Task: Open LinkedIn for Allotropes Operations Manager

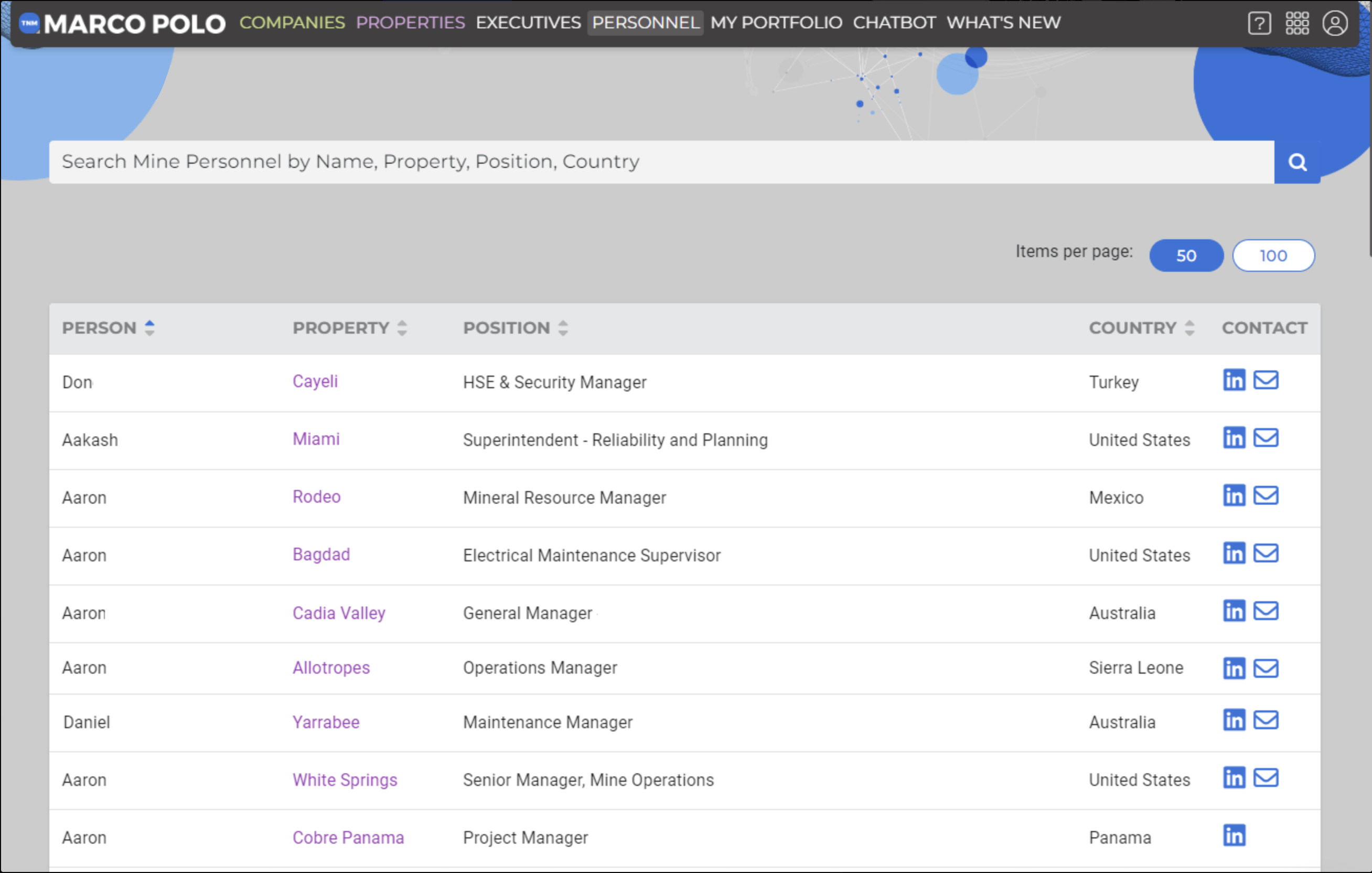Action: coord(1234,668)
